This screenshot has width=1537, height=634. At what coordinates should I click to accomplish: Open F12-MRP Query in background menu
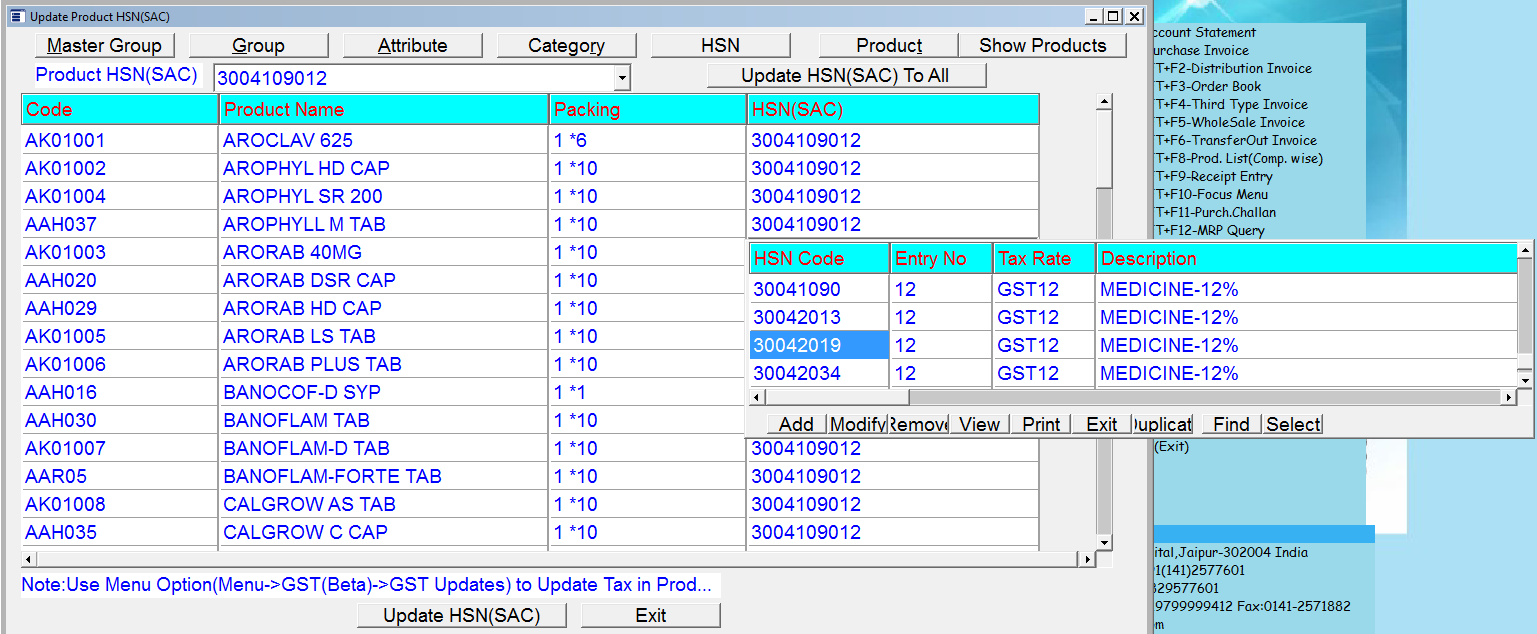(x=1210, y=230)
